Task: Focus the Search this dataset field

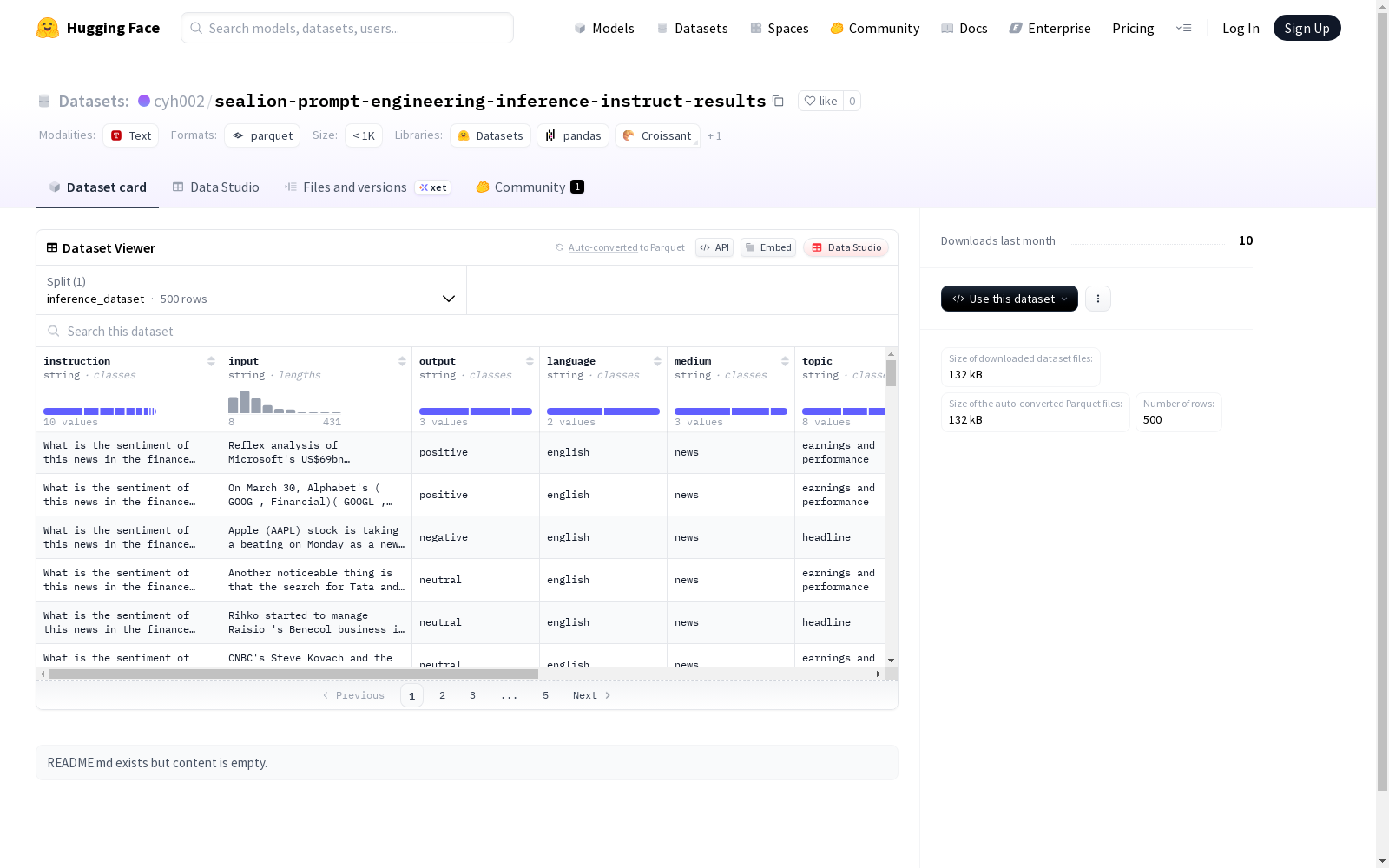Action: pos(467,332)
